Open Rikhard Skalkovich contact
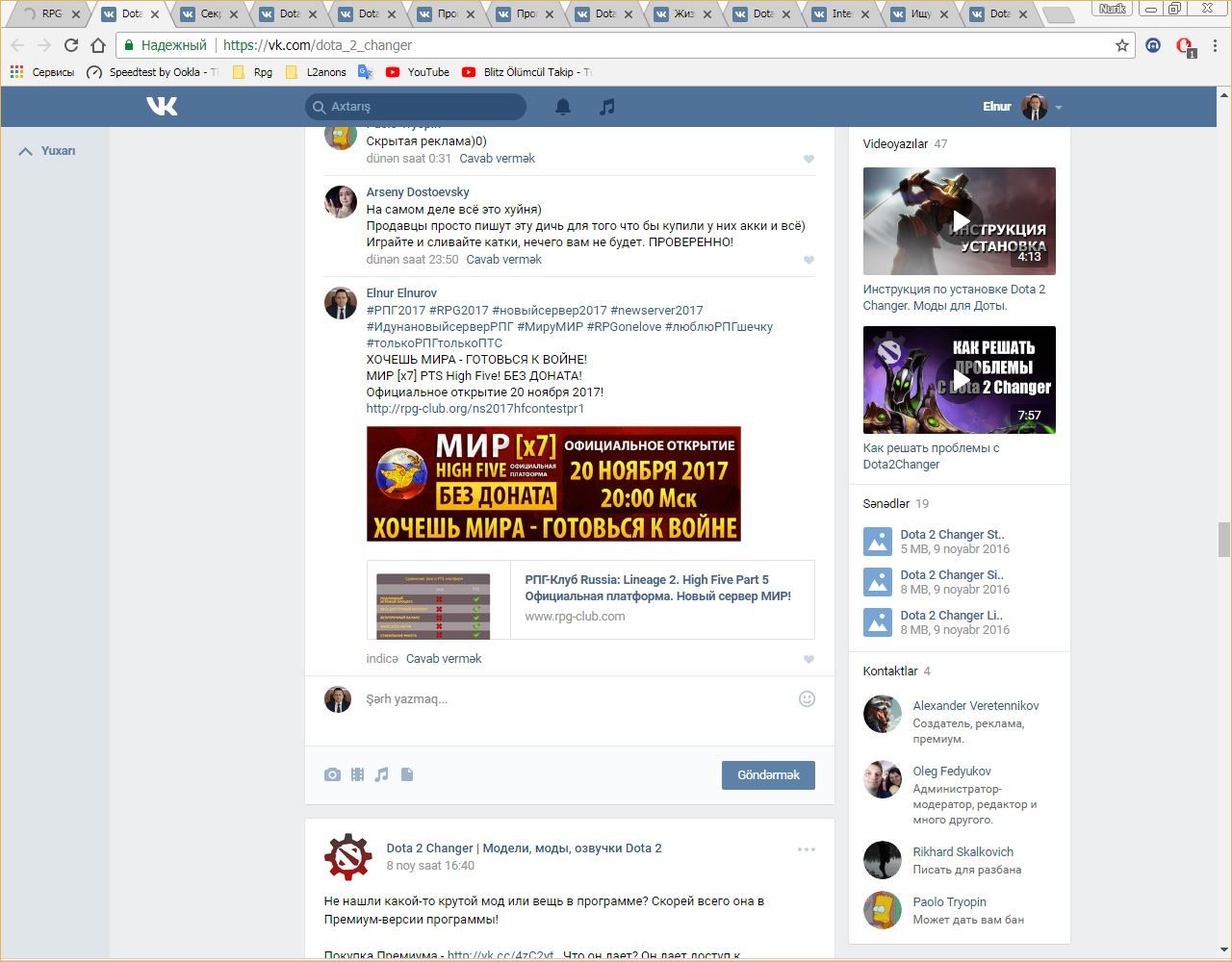The width and height of the screenshot is (1232, 962). pyautogui.click(x=962, y=852)
